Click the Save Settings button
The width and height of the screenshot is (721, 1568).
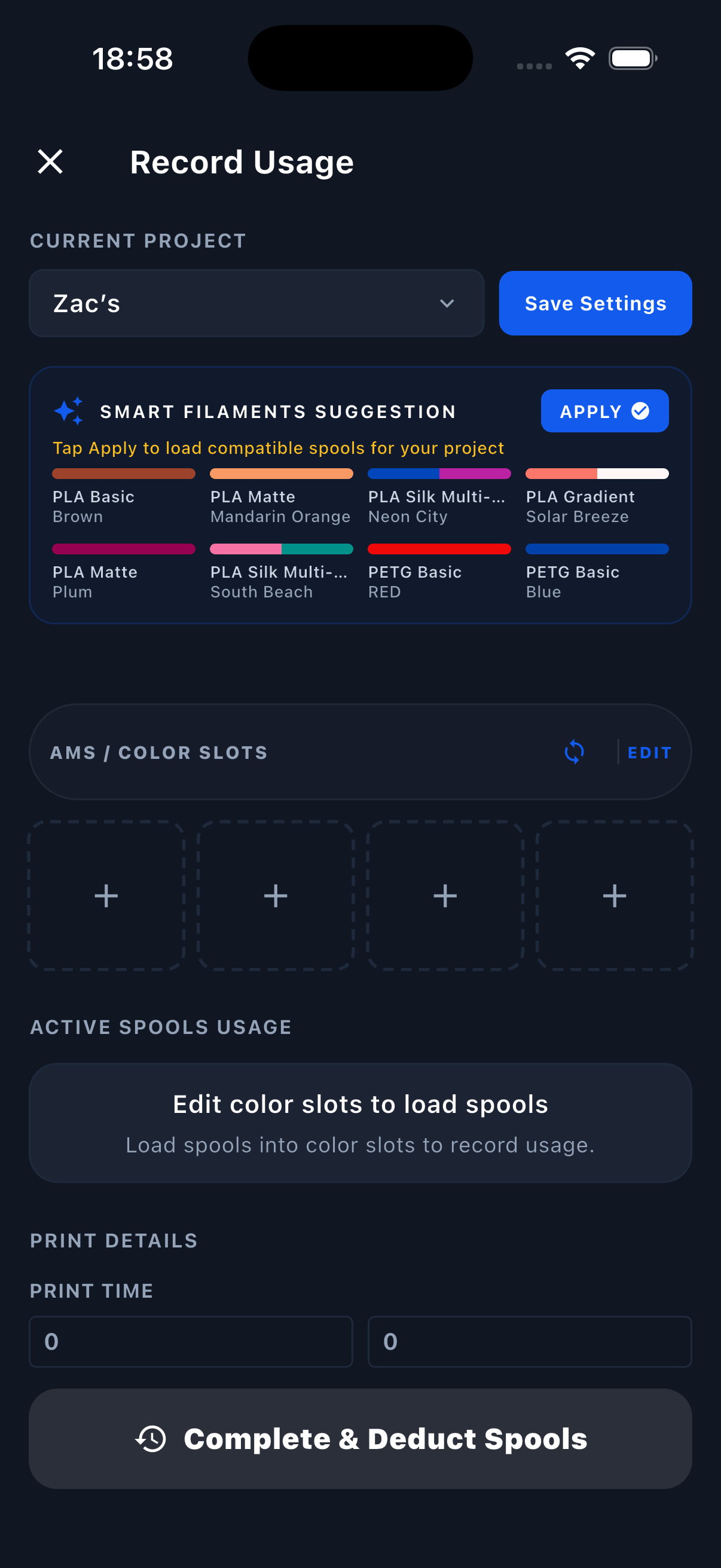pyautogui.click(x=594, y=303)
